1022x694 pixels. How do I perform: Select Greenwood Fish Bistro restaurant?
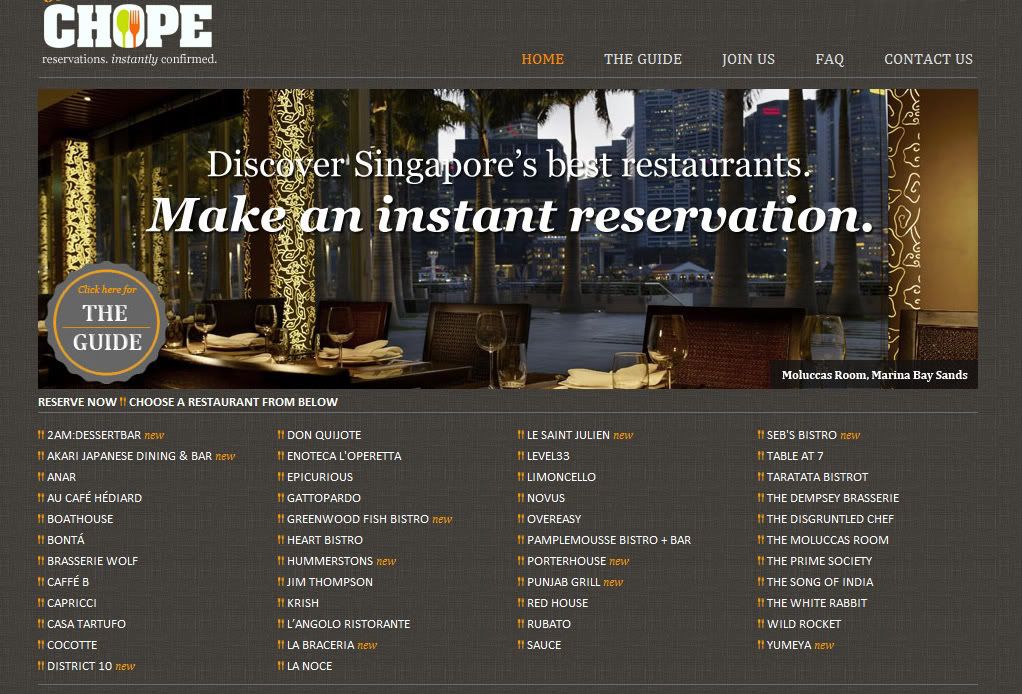pos(358,519)
